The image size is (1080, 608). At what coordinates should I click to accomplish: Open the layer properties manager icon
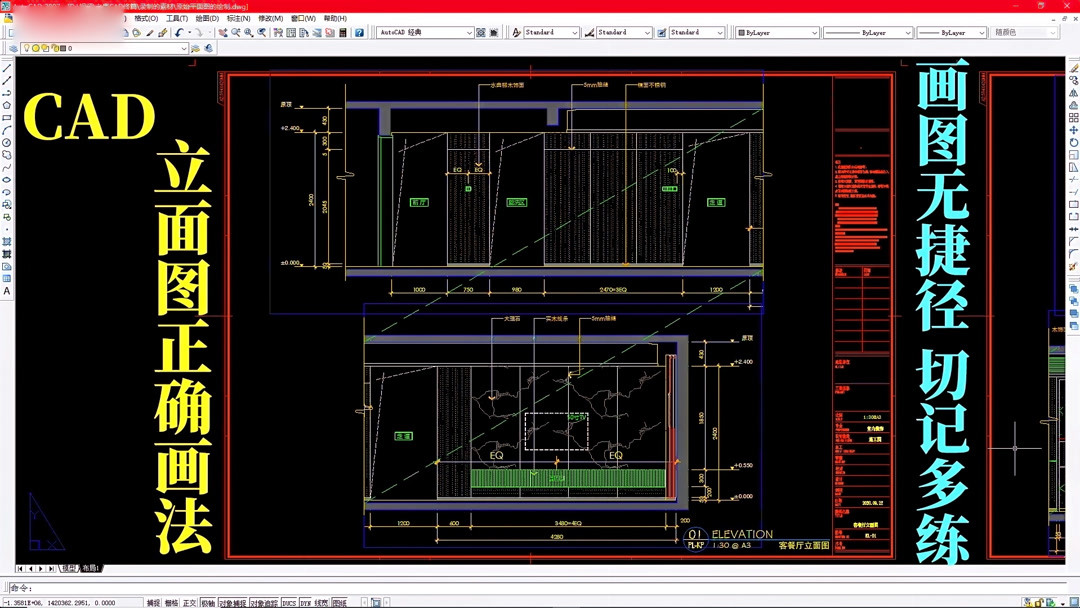coord(13,48)
